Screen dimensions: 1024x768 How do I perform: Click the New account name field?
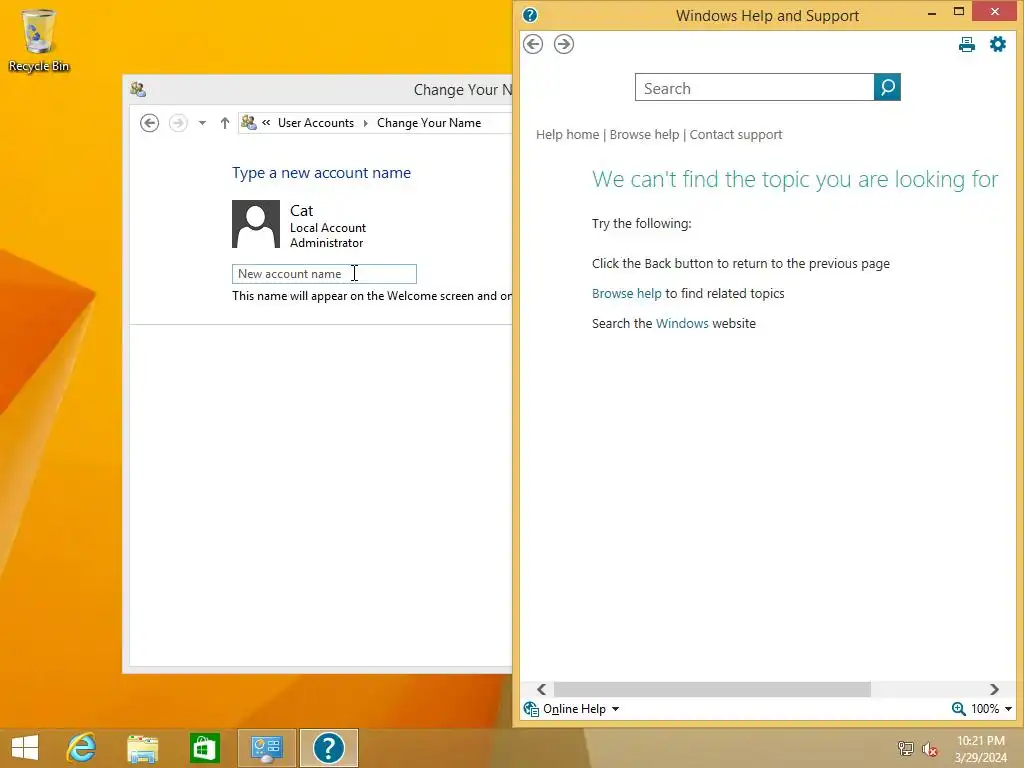point(324,274)
